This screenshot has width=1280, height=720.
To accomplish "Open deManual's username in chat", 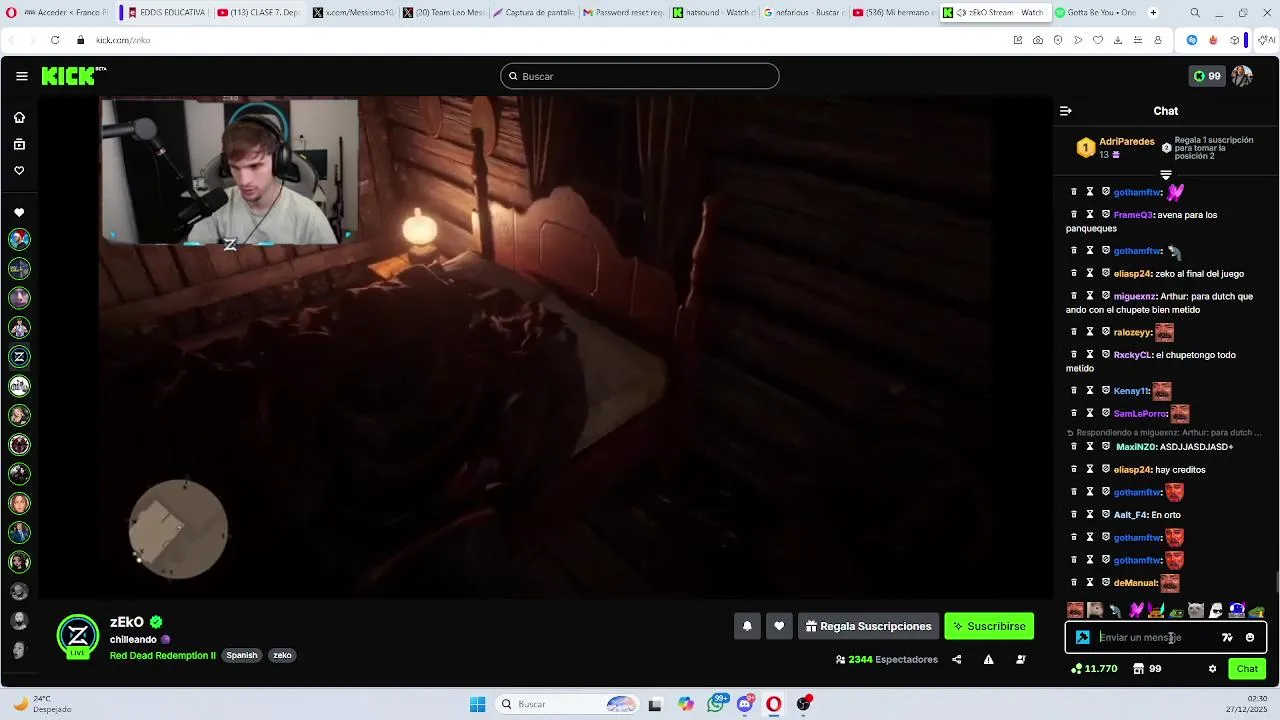I will [1135, 583].
